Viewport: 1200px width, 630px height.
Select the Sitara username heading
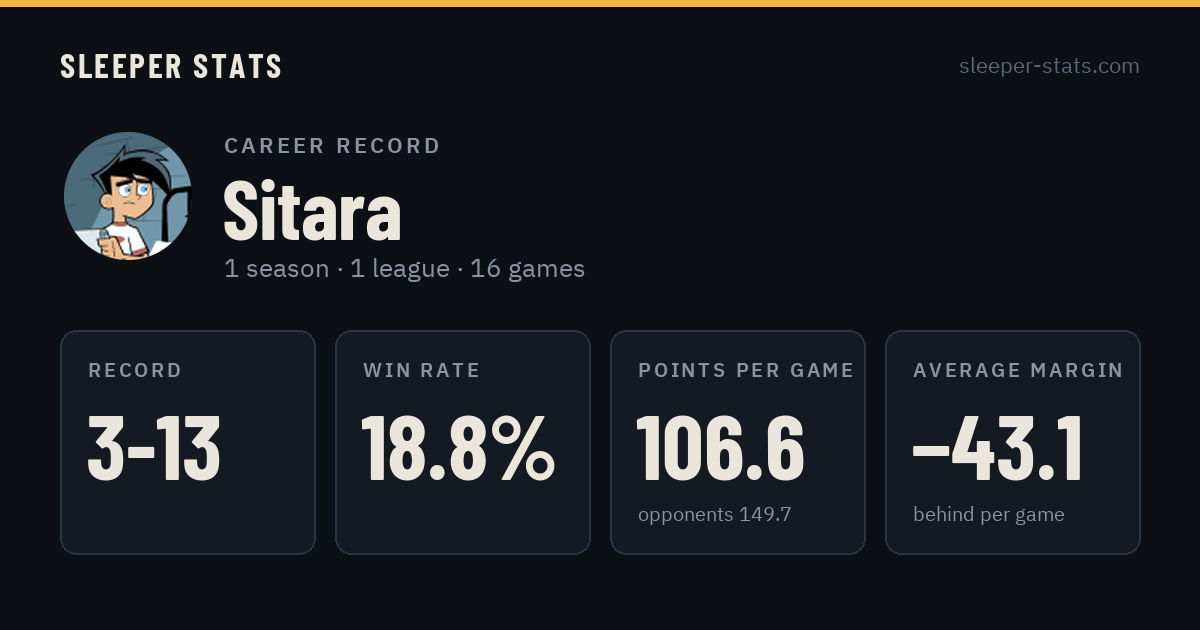(312, 211)
